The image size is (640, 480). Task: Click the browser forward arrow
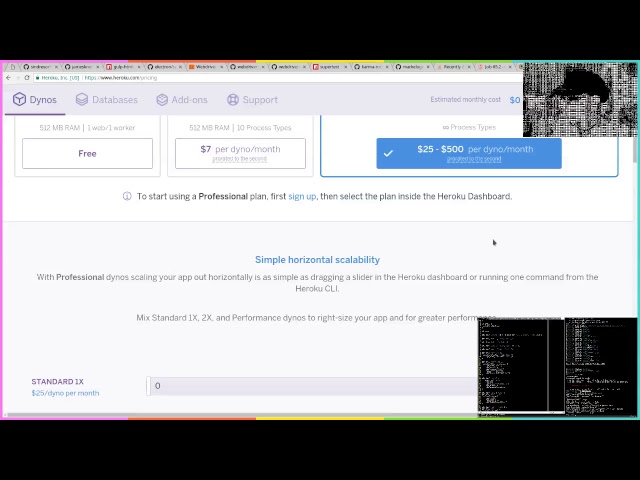pos(18,78)
